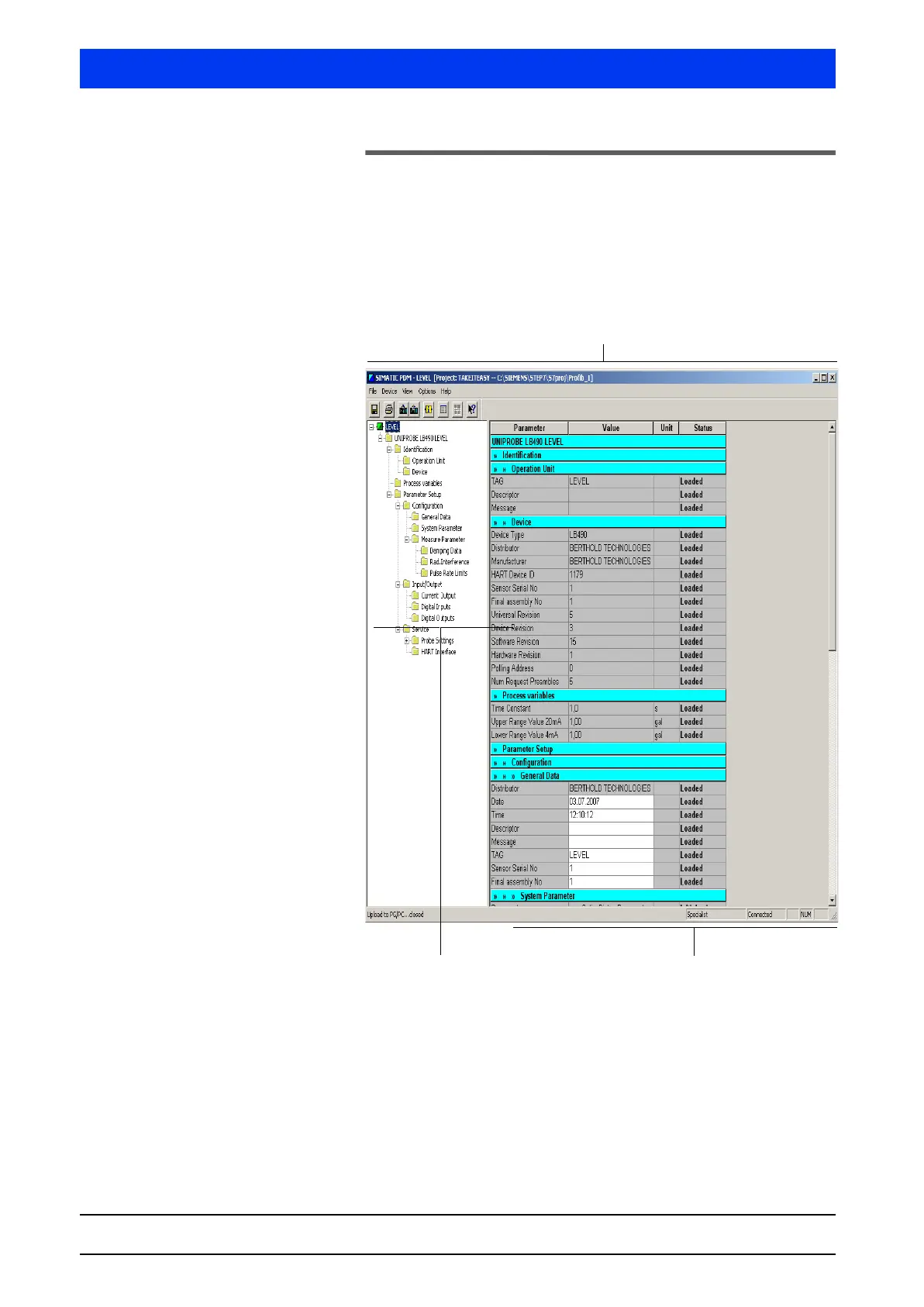The width and height of the screenshot is (924, 1307).
Task: Click the Device Type value LB490
Action: click(611, 535)
